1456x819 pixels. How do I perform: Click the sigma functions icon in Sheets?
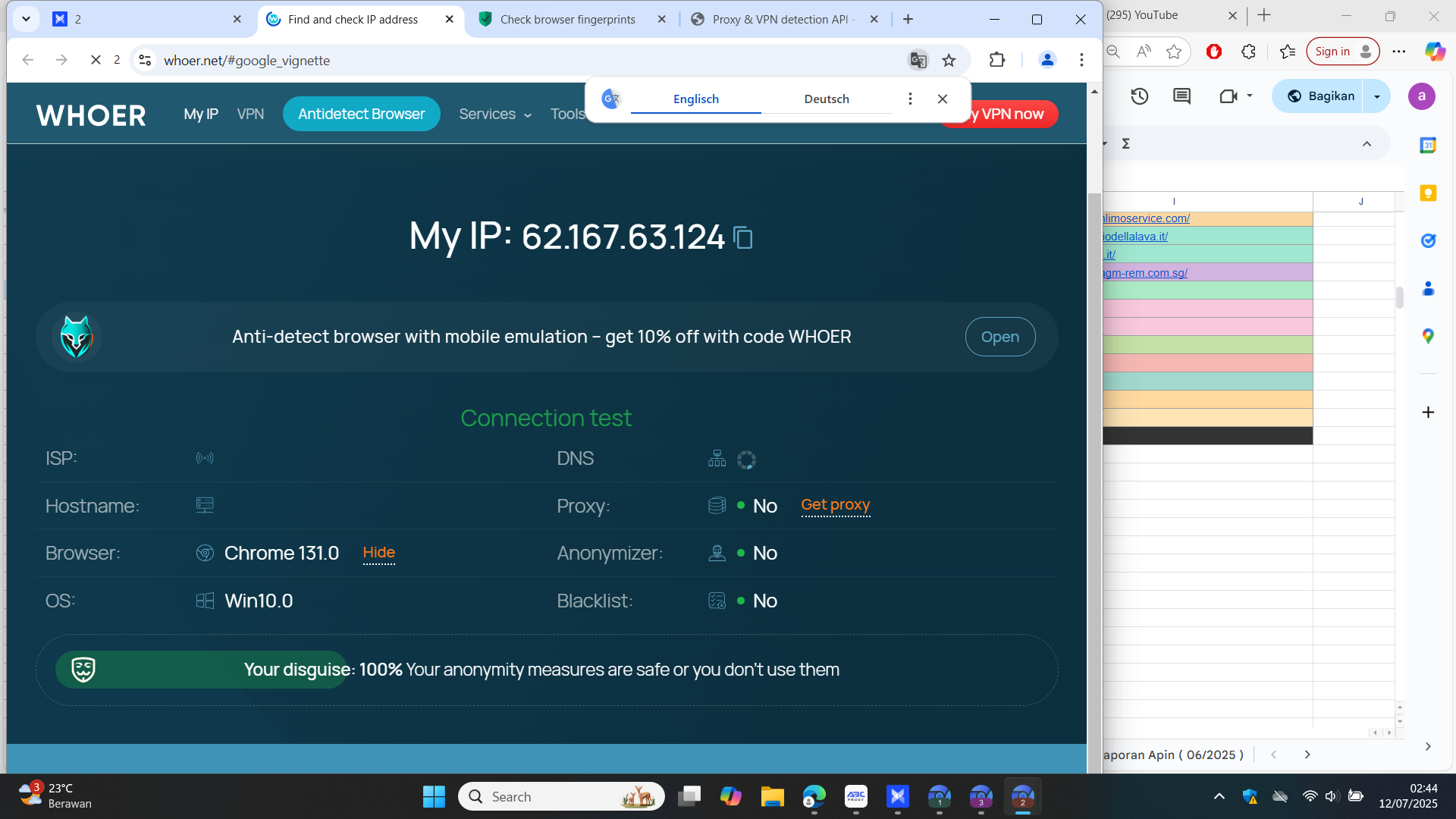click(x=1126, y=143)
